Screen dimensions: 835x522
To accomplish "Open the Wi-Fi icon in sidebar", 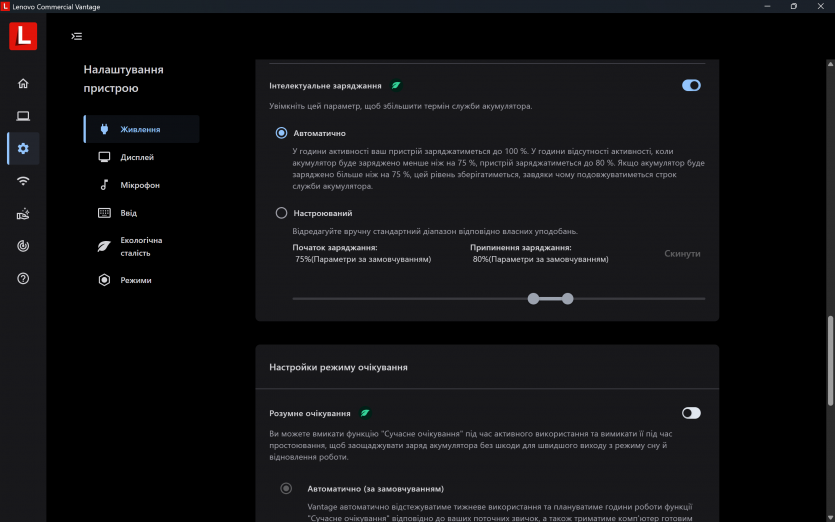I will (x=23, y=181).
